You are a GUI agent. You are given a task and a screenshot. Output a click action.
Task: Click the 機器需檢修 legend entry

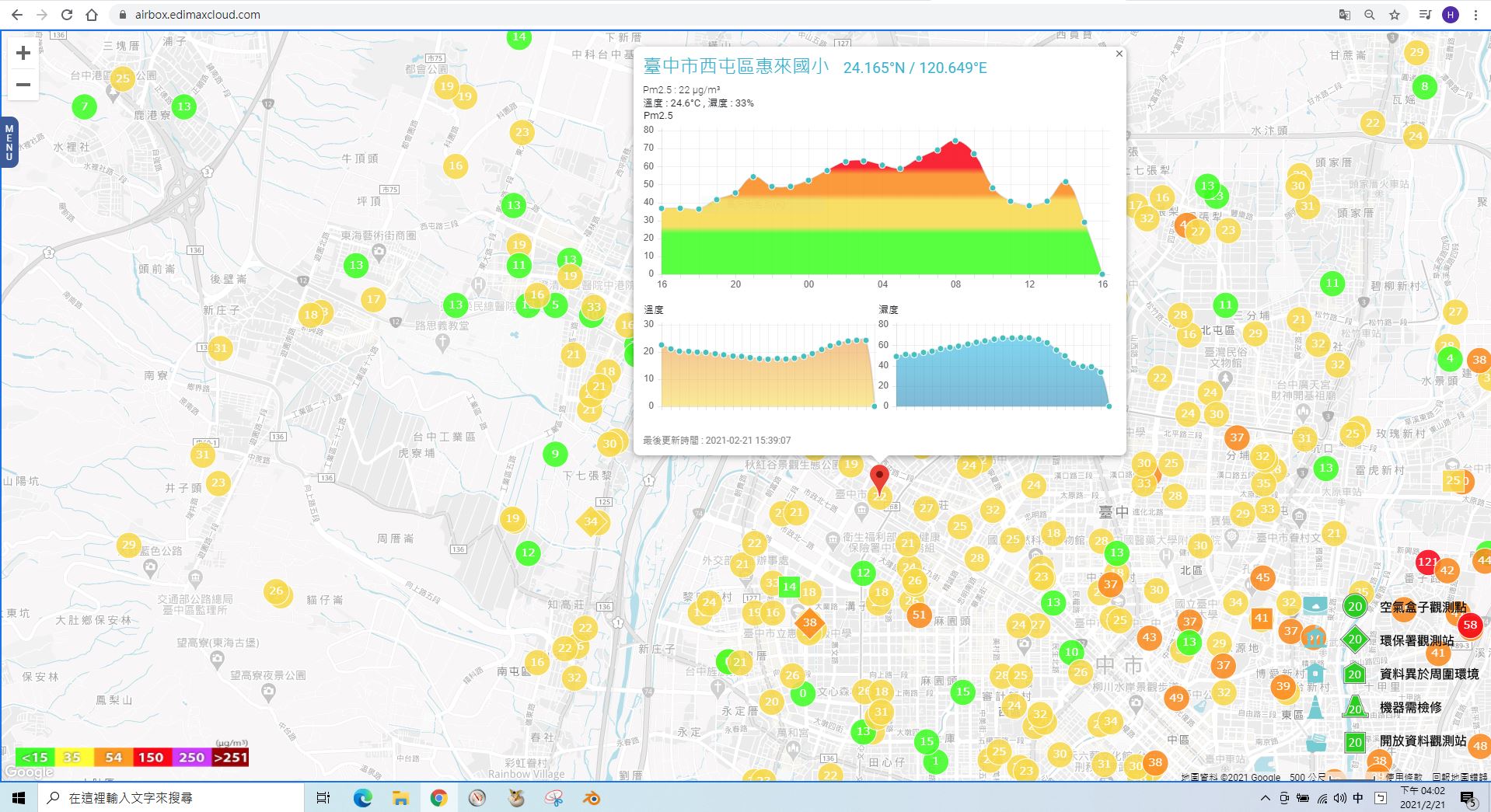(x=1410, y=707)
